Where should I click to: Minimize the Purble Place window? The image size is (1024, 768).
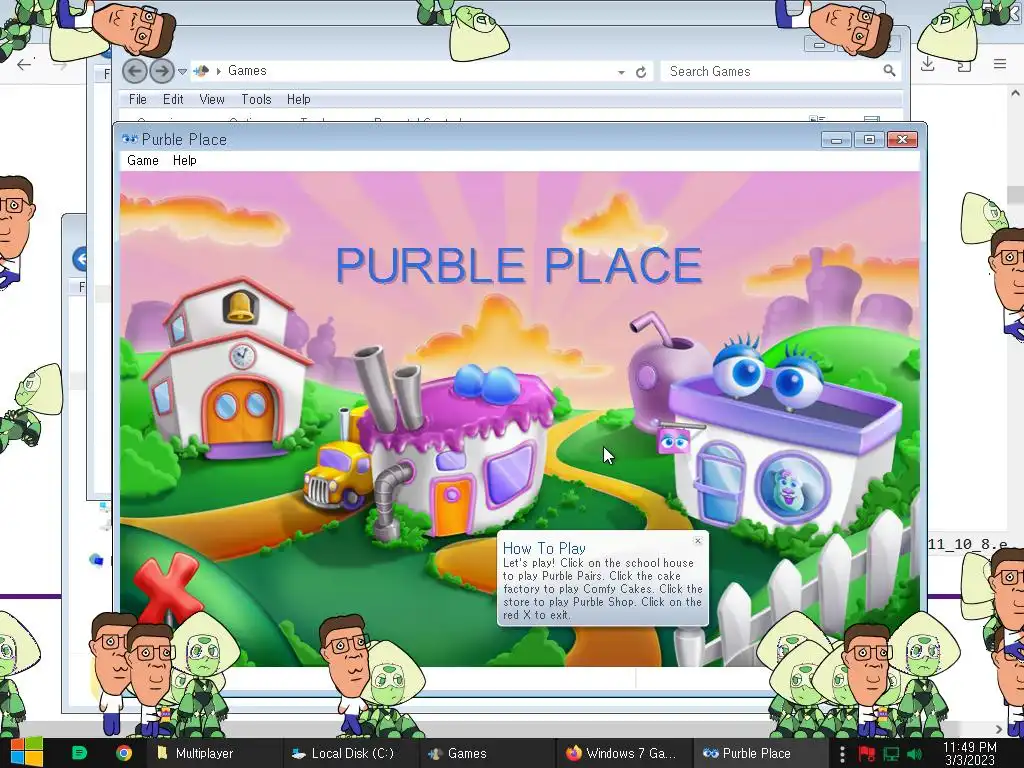tap(836, 140)
